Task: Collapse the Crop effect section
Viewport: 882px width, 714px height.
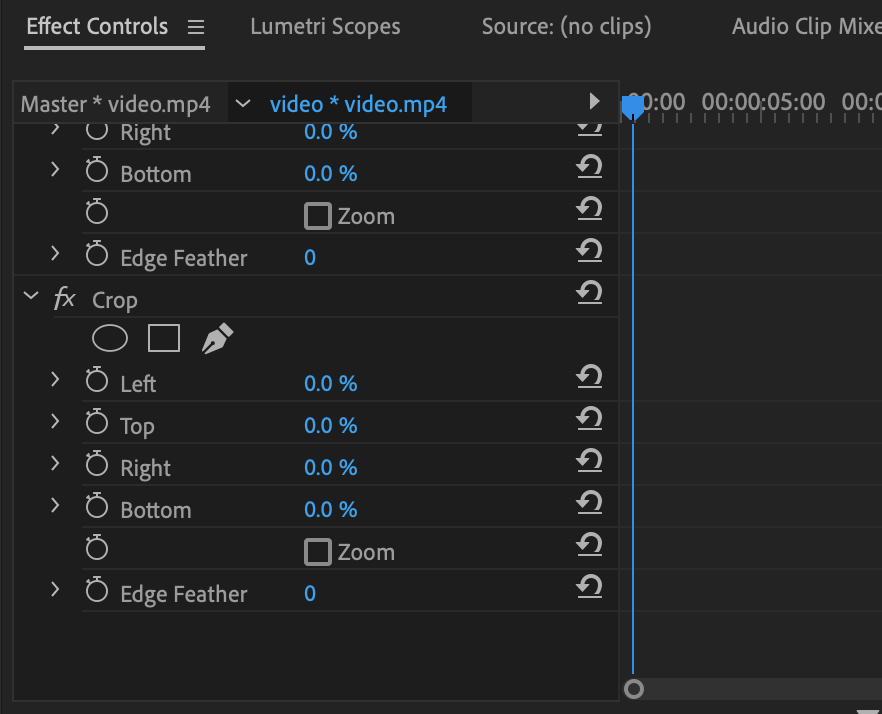Action: pos(30,297)
